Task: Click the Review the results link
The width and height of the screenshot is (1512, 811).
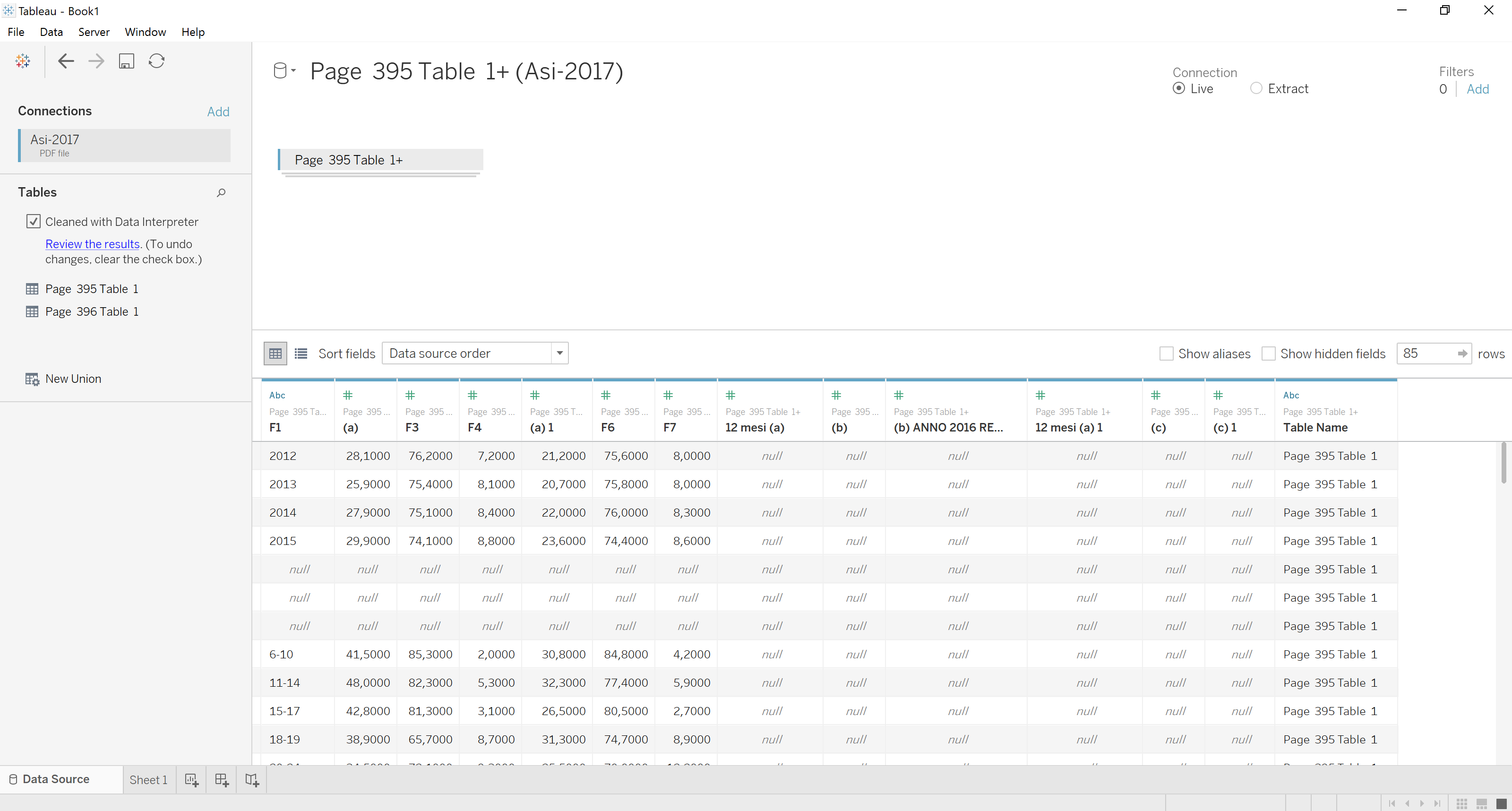Action: 92,244
